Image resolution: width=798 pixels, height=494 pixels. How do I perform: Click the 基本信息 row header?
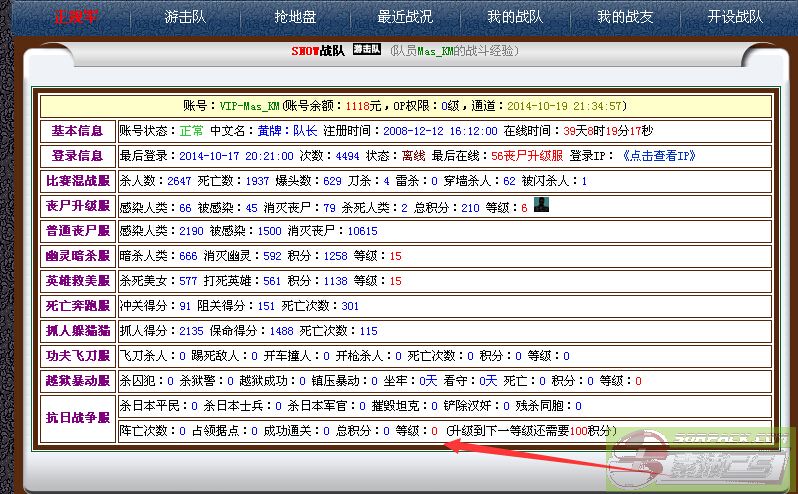(77, 131)
